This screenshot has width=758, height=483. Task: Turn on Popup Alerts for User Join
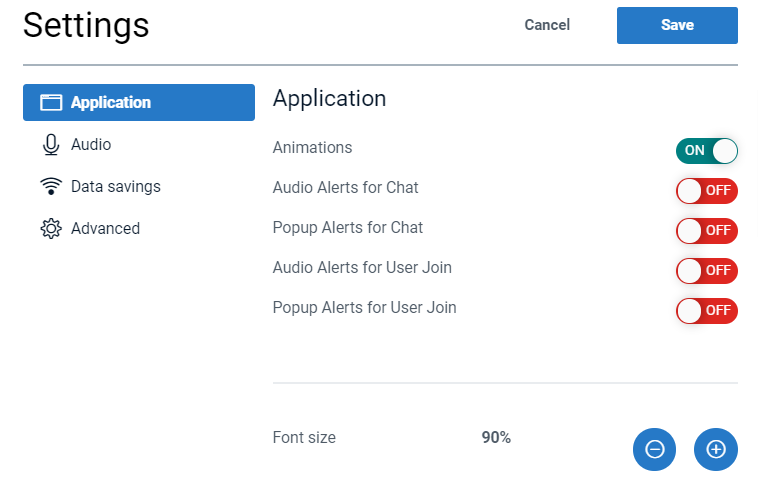(706, 311)
